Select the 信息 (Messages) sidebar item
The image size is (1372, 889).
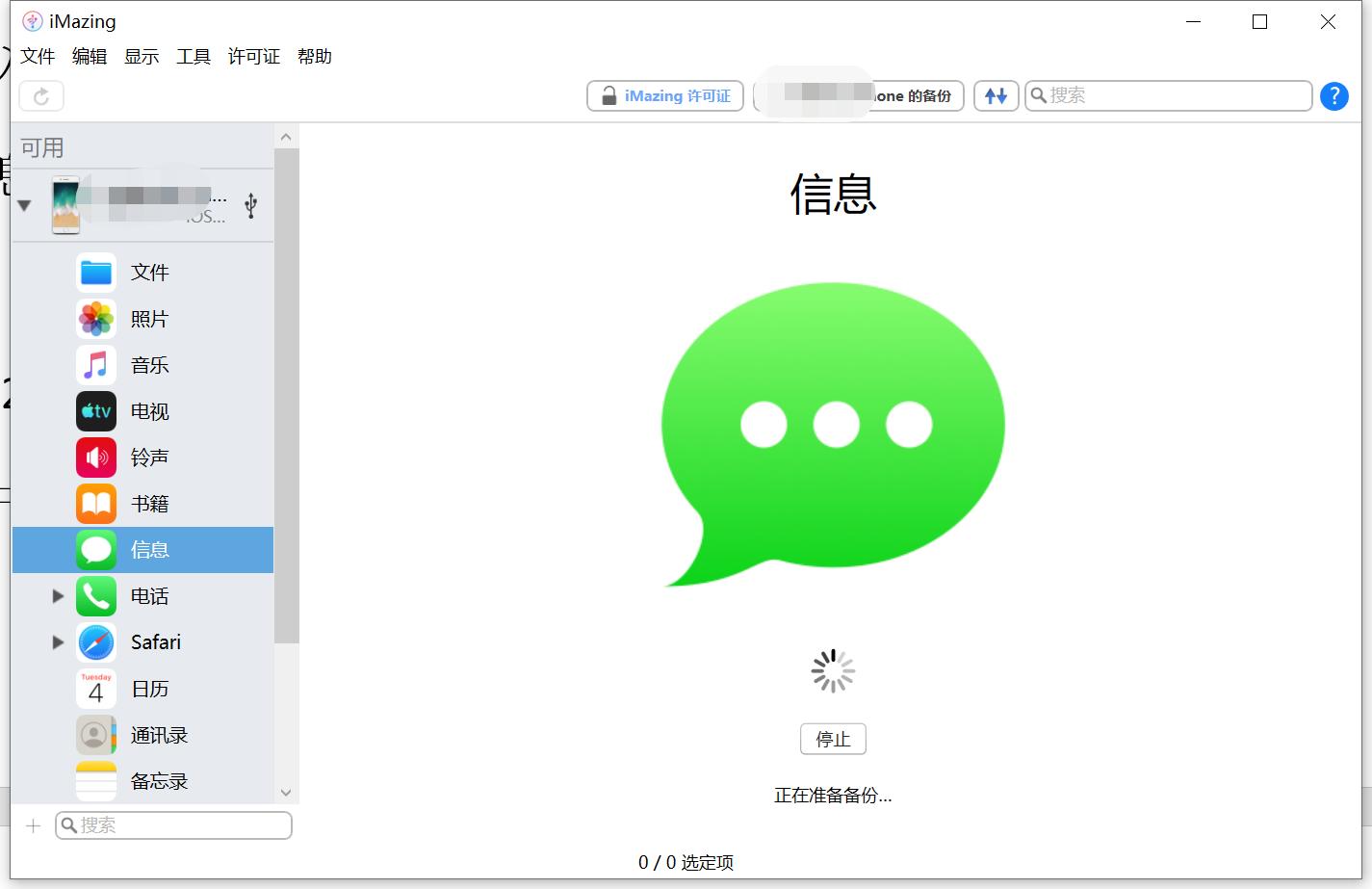click(150, 550)
